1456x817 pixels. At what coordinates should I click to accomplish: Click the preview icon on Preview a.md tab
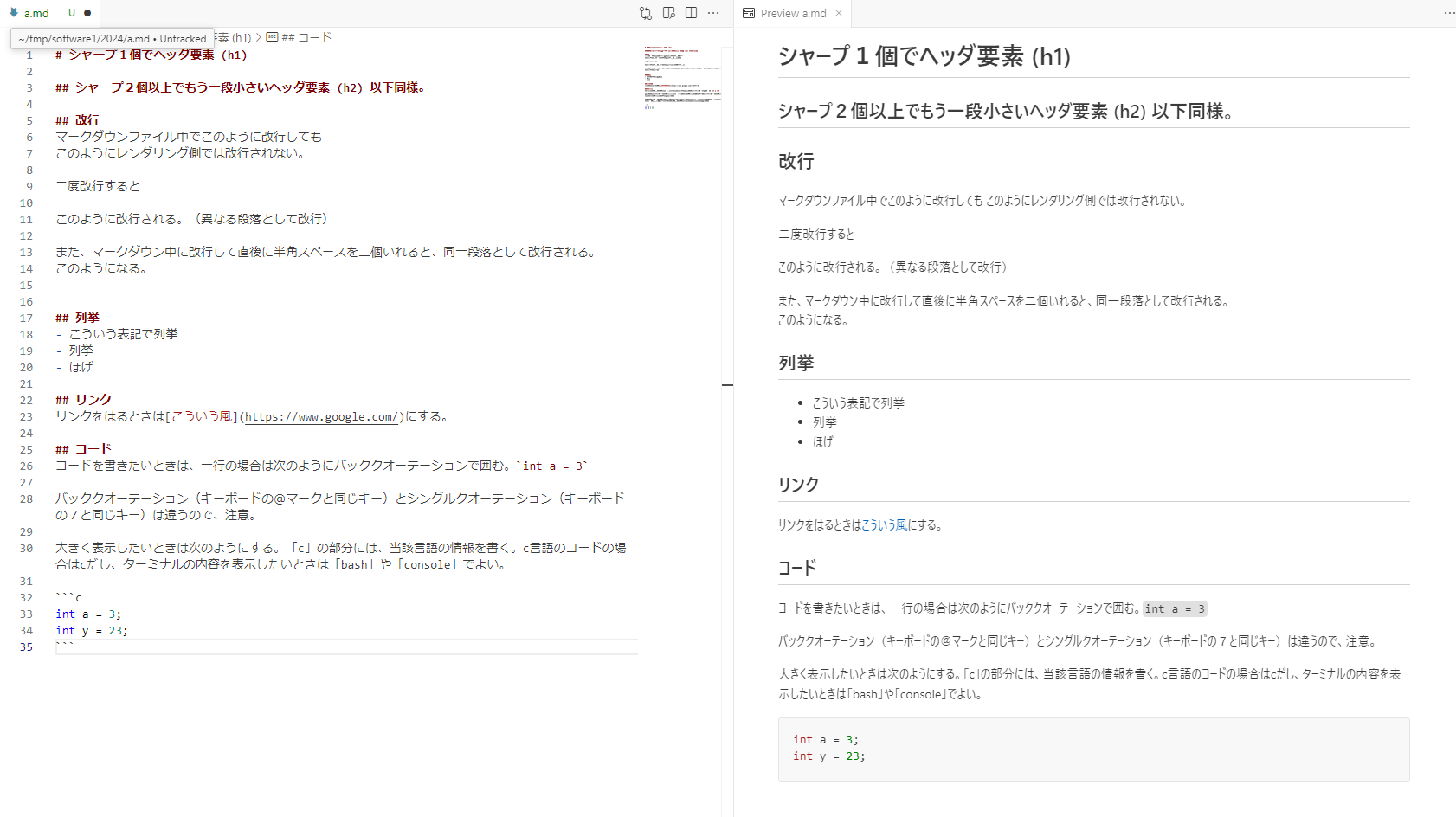749,13
